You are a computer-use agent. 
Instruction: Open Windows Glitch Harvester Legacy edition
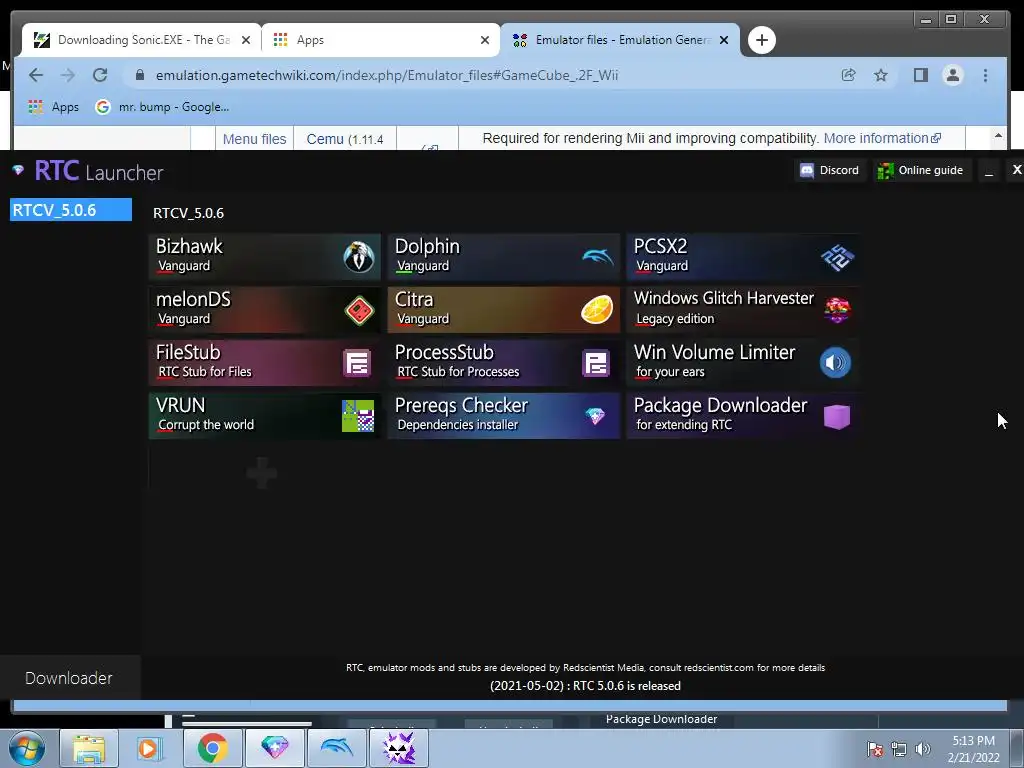pos(743,310)
